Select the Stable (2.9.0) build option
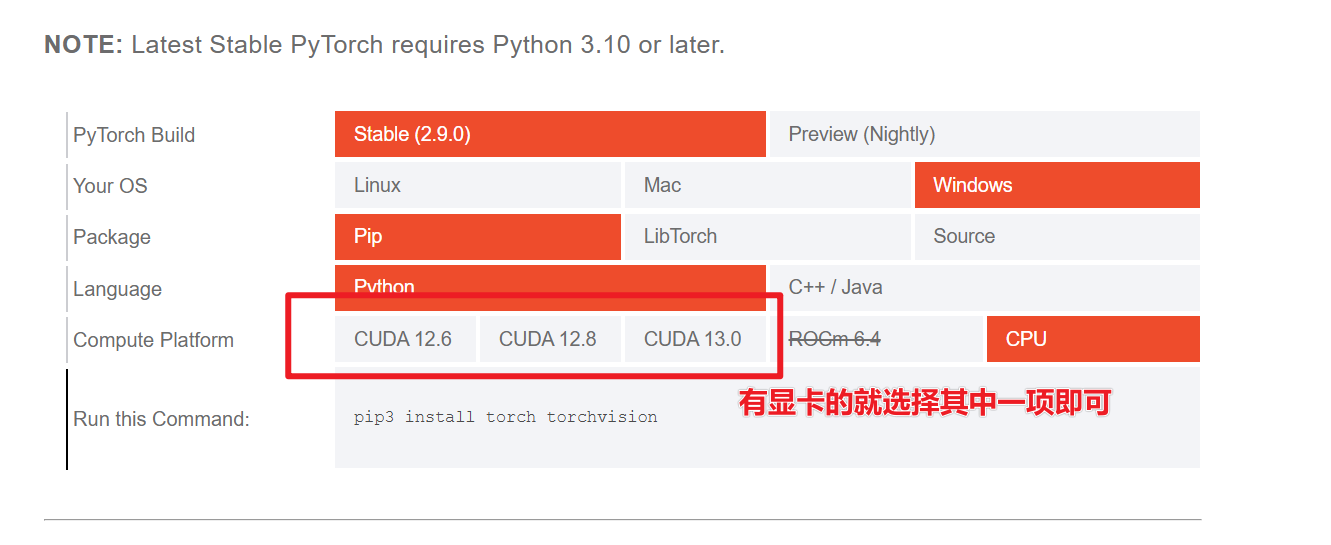Viewport: 1331px width, 545px height. pyautogui.click(x=550, y=134)
